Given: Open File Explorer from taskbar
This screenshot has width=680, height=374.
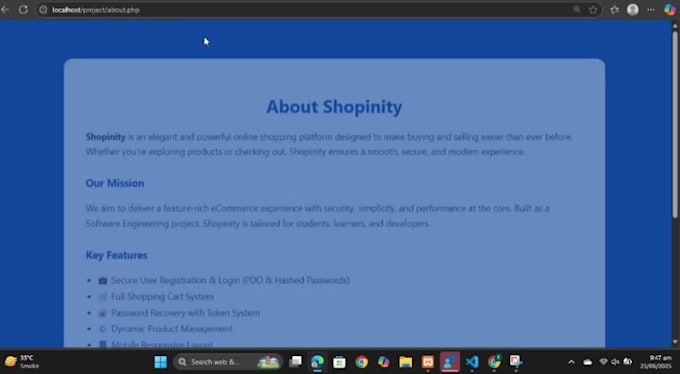Looking at the screenshot, I should 406,362.
